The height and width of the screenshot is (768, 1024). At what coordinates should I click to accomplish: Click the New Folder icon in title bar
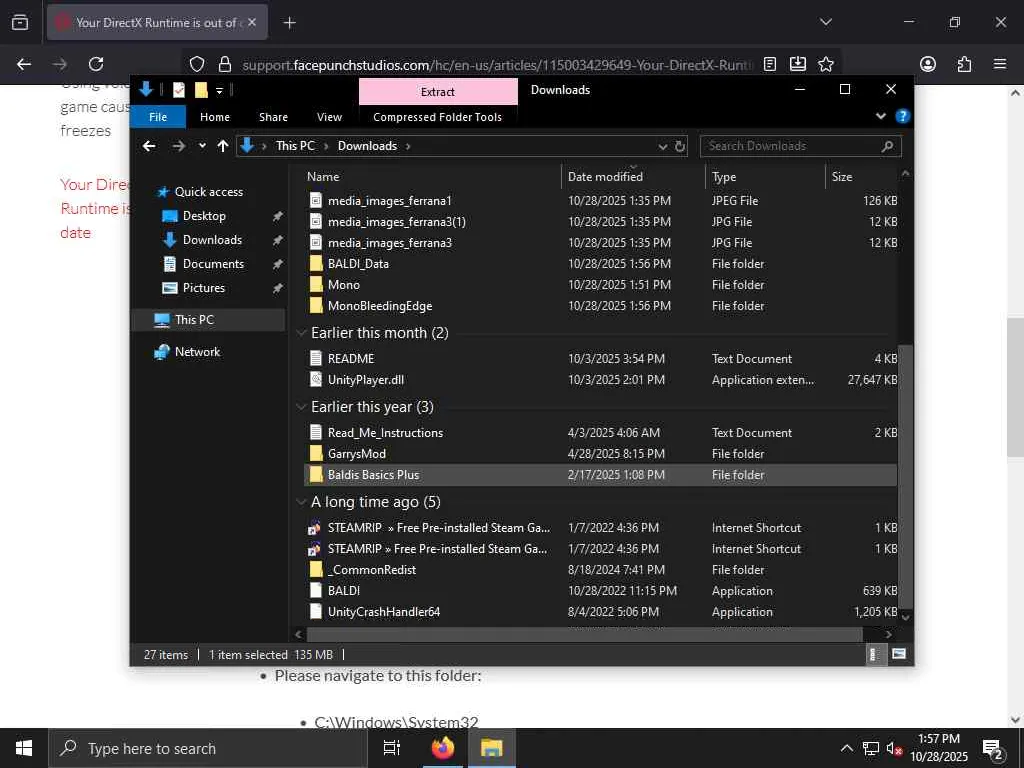coord(201,90)
